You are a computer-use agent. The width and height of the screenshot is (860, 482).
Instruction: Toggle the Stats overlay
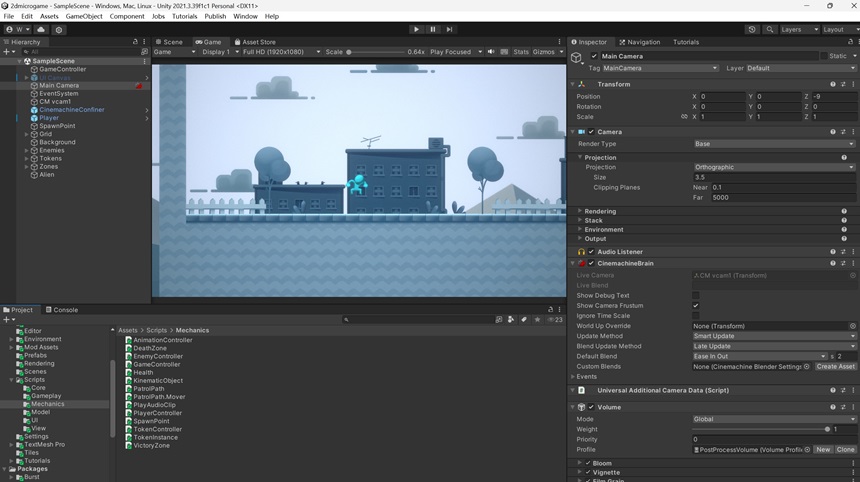521,52
